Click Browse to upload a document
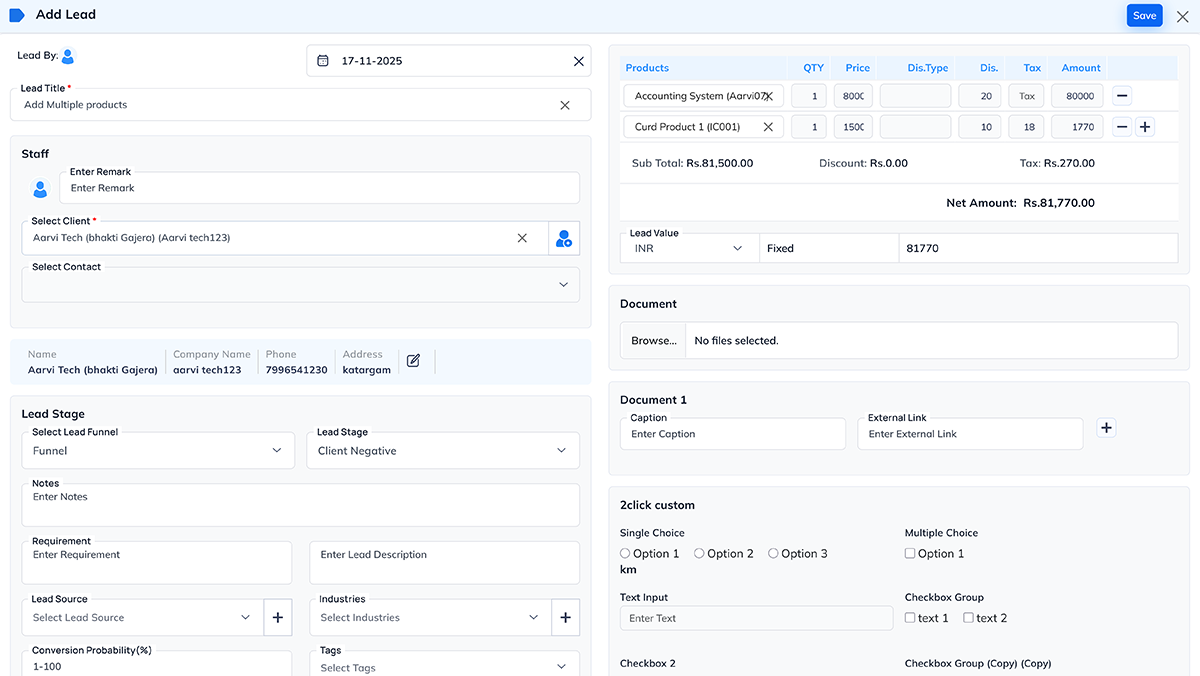Viewport: 1200px width, 676px height. (652, 340)
